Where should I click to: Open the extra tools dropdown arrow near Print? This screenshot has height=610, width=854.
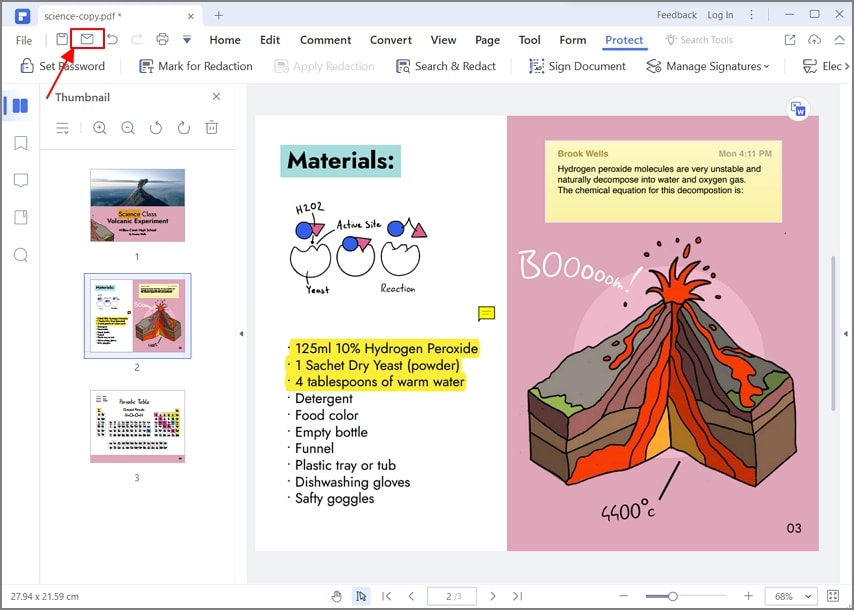click(x=186, y=38)
